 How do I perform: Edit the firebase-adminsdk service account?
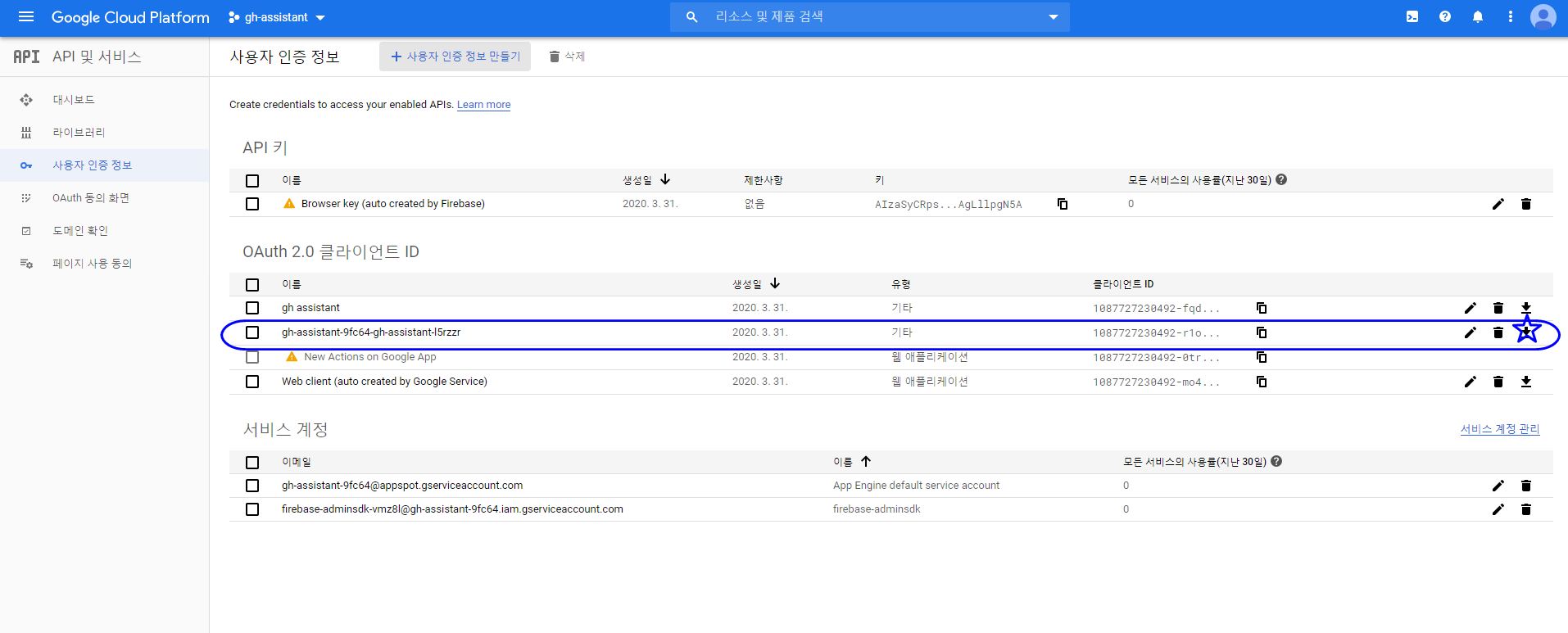pos(1498,509)
